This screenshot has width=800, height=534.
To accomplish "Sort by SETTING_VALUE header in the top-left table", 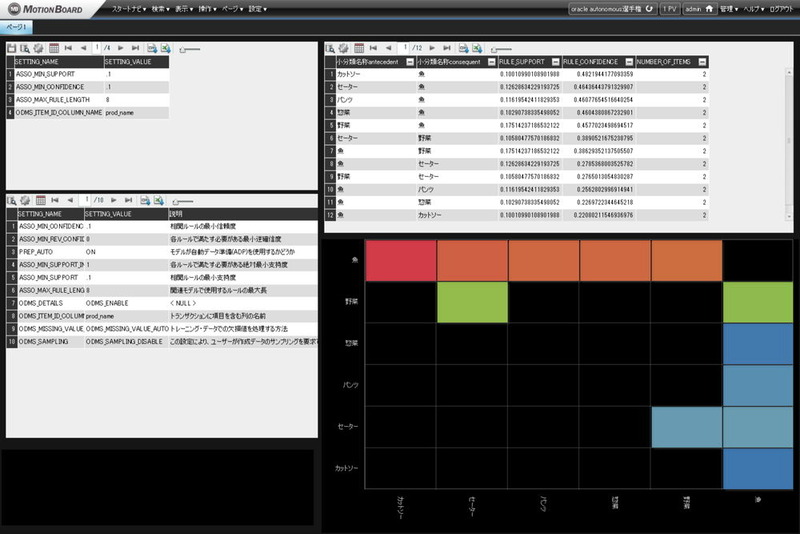I will click(x=136, y=62).
